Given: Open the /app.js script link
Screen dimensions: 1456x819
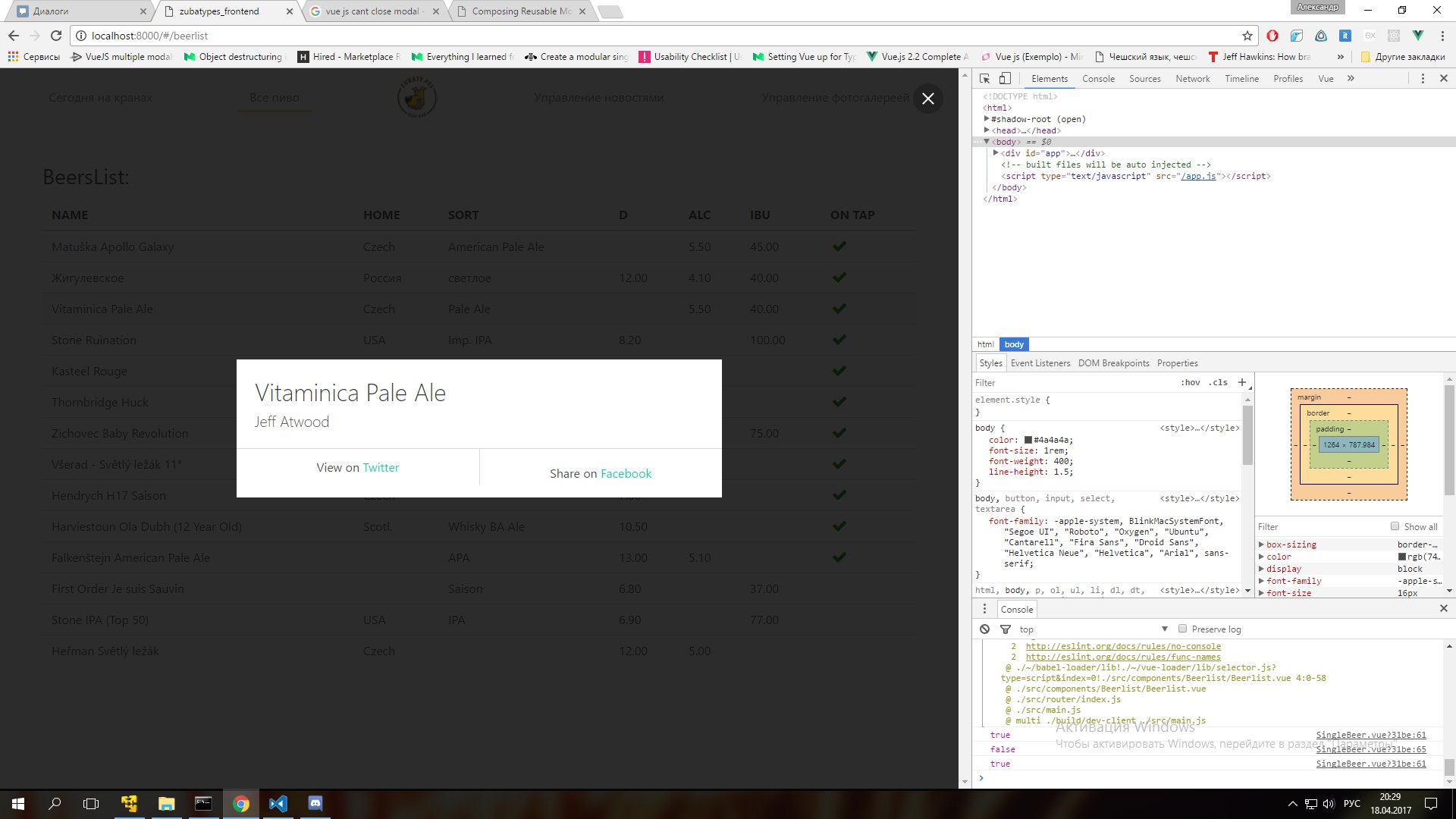Looking at the screenshot, I should pyautogui.click(x=1198, y=176).
